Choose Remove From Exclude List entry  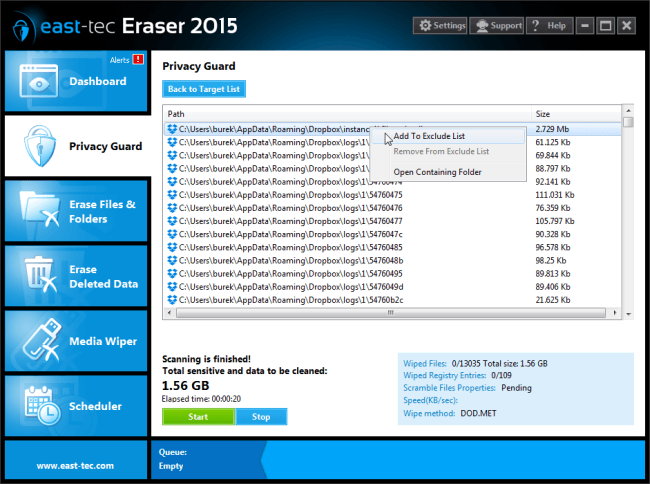448,151
